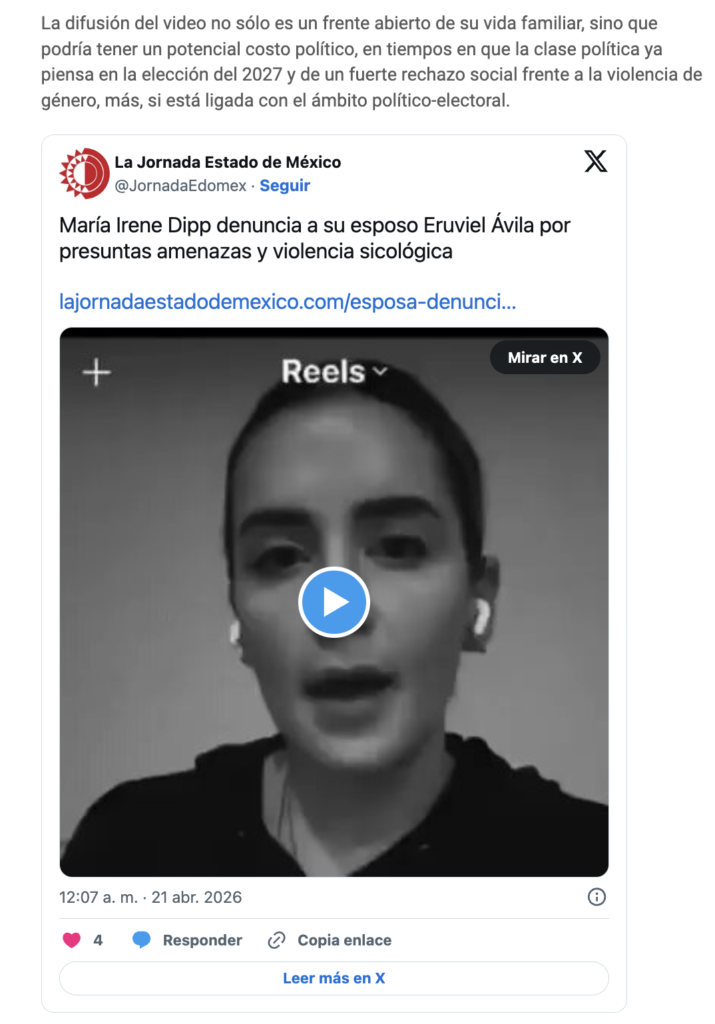The height and width of the screenshot is (1024, 715).
Task: Select the Copia enlace text
Action: pos(345,940)
